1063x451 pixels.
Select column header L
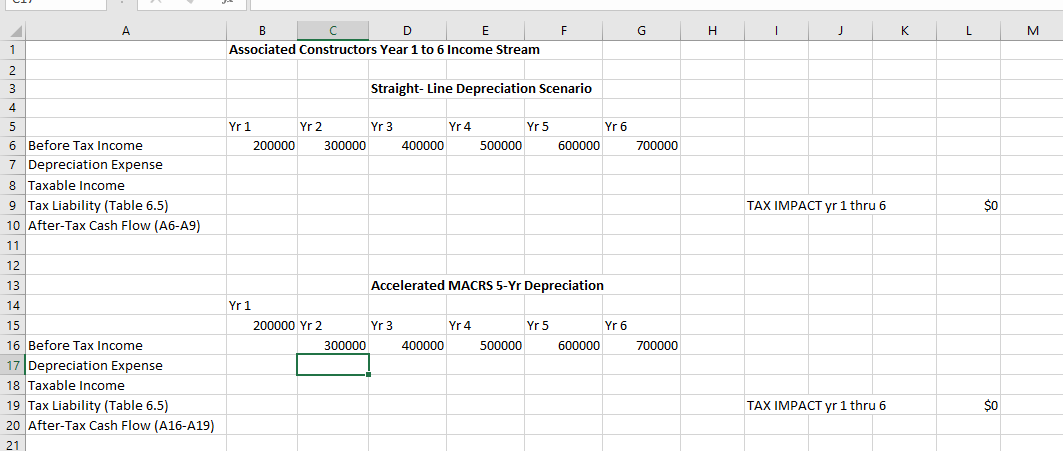(x=968, y=30)
